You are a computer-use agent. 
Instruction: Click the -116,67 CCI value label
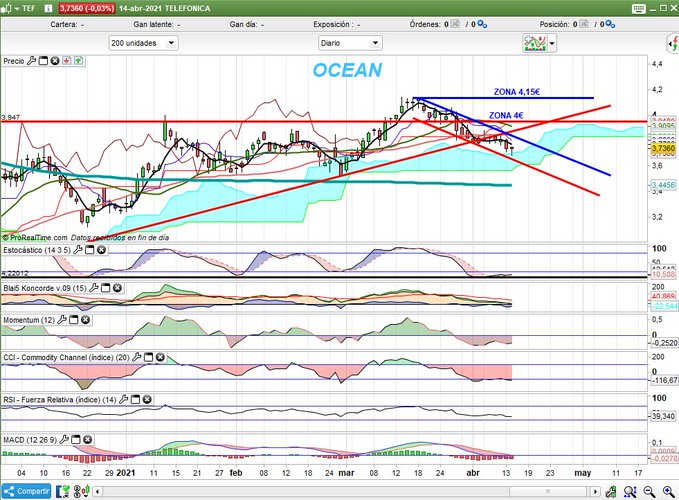[x=665, y=380]
